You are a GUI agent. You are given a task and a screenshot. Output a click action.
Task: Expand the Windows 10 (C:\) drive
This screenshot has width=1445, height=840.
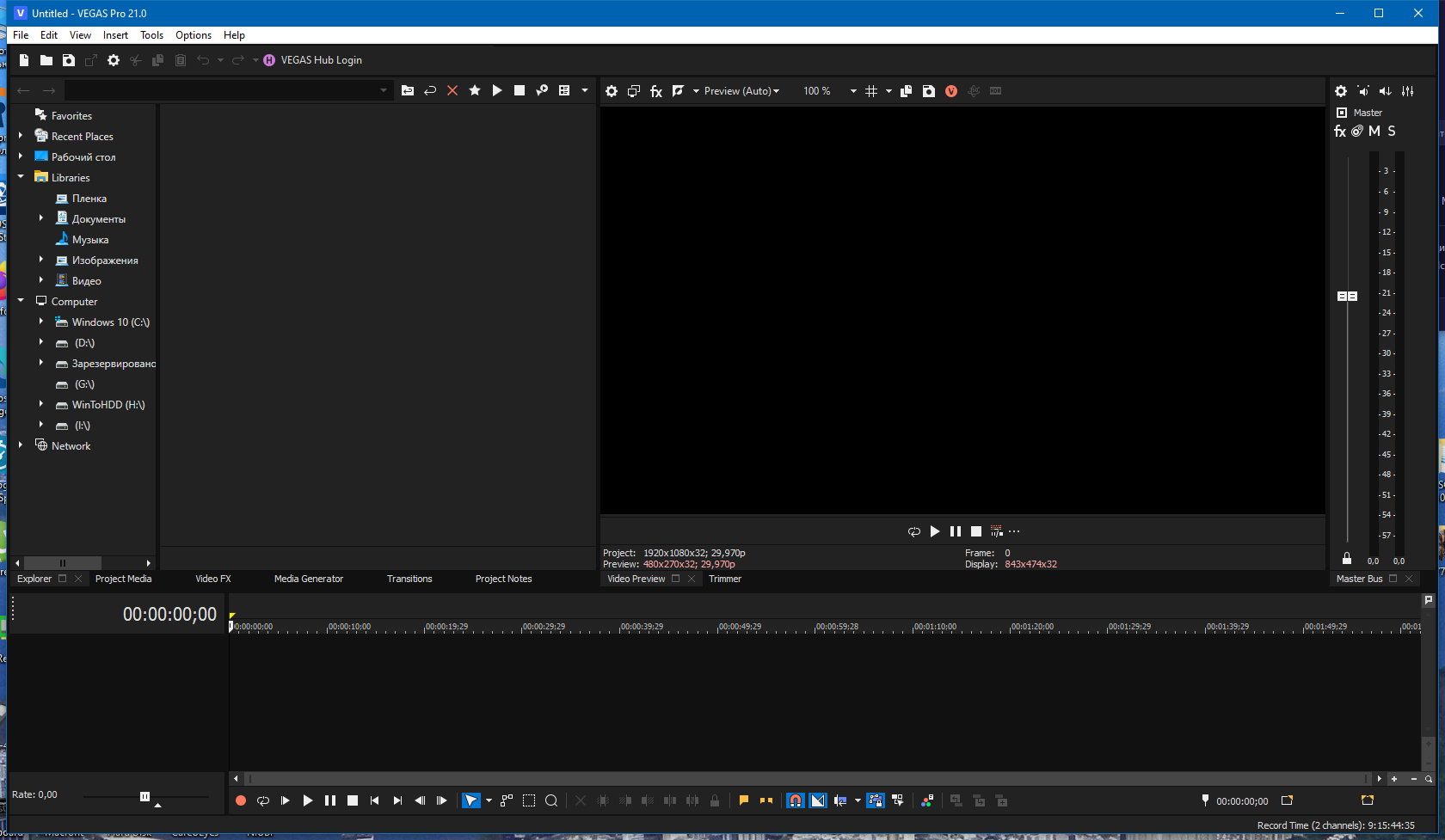pyautogui.click(x=41, y=322)
